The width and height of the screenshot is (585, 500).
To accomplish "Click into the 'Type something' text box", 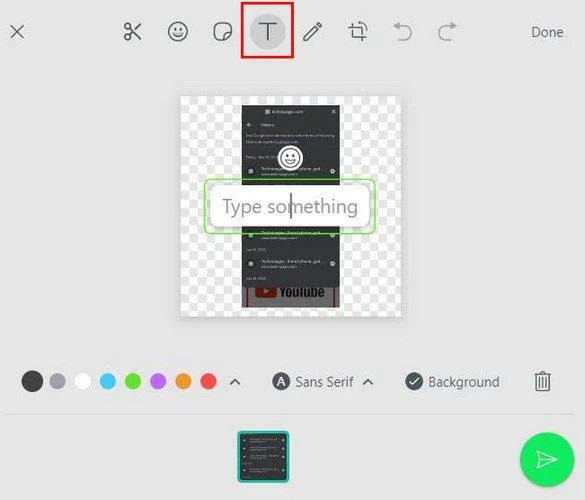I will click(x=290, y=206).
